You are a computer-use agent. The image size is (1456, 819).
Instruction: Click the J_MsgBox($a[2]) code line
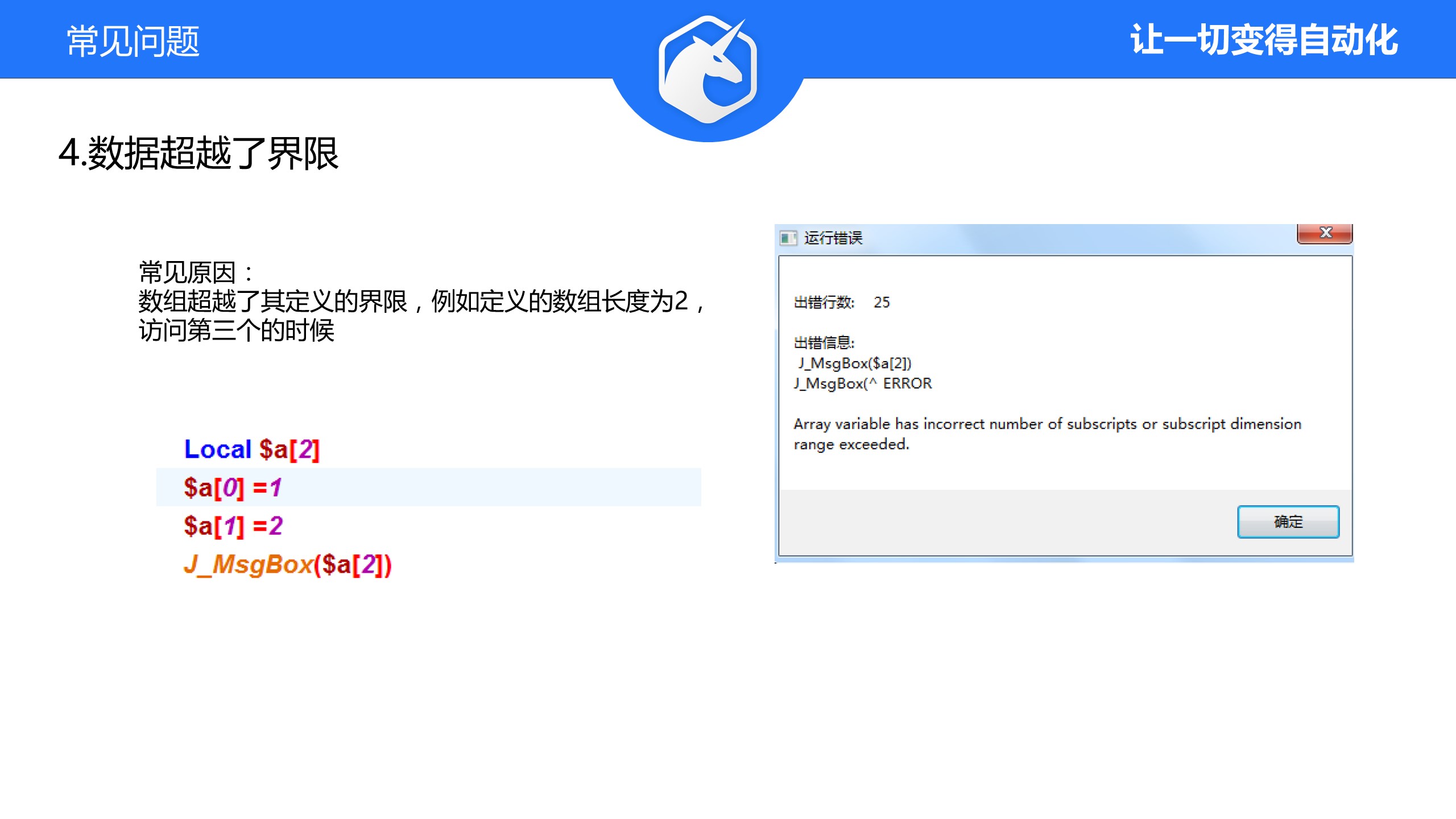[x=288, y=565]
